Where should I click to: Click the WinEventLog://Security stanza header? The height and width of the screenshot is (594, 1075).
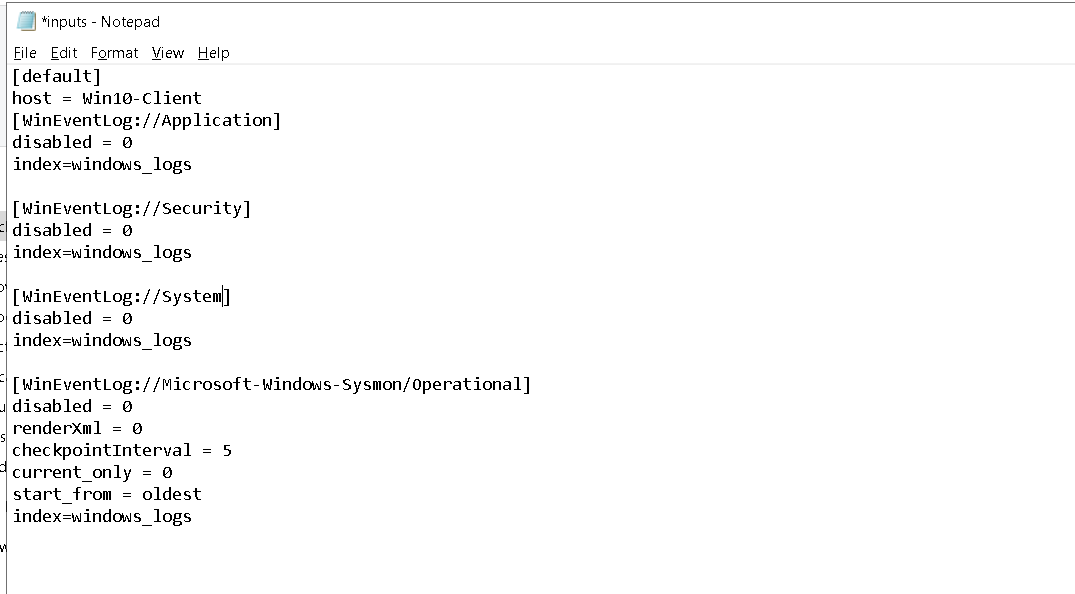click(x=132, y=208)
